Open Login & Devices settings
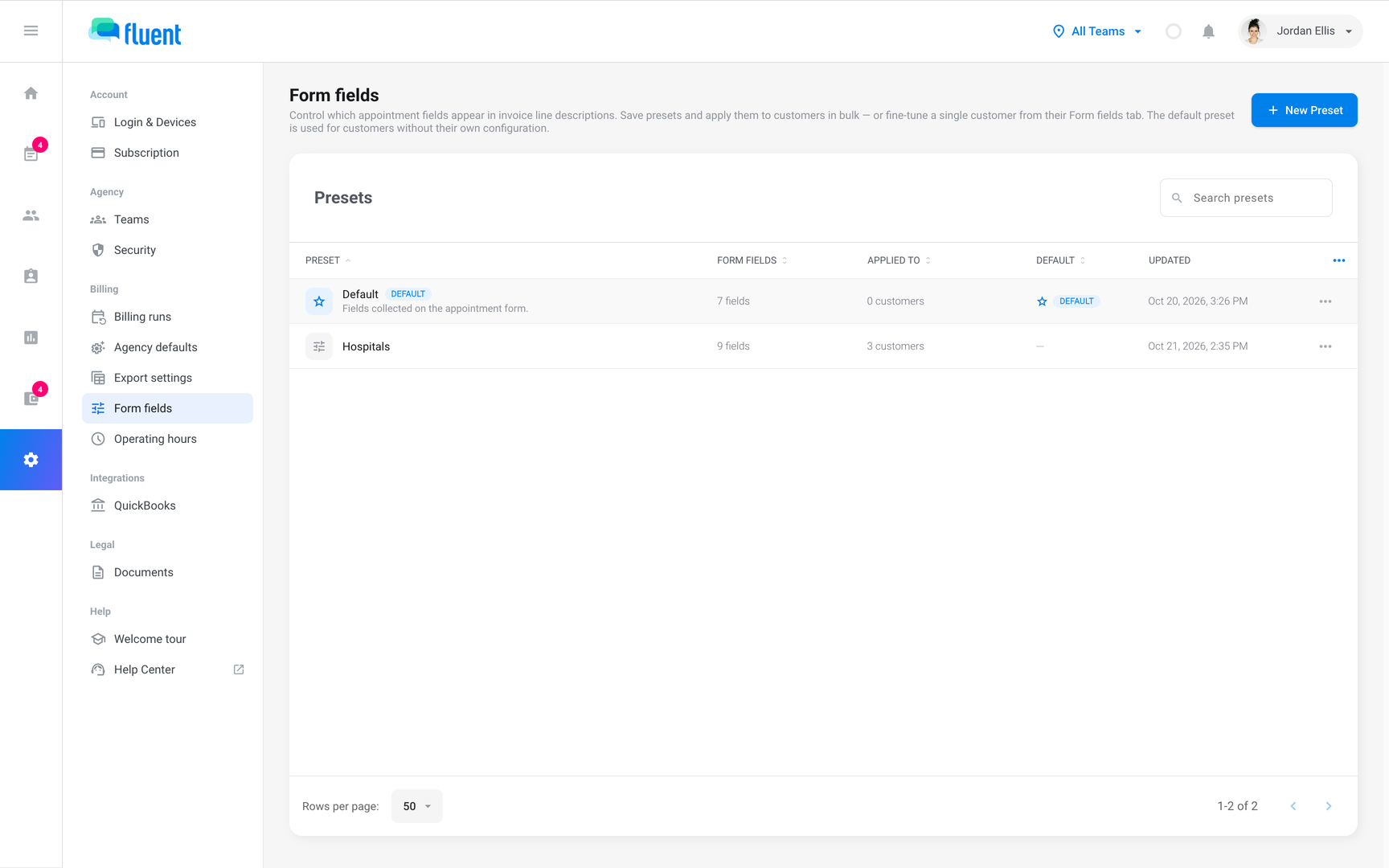The height and width of the screenshot is (868, 1389). 167,122
